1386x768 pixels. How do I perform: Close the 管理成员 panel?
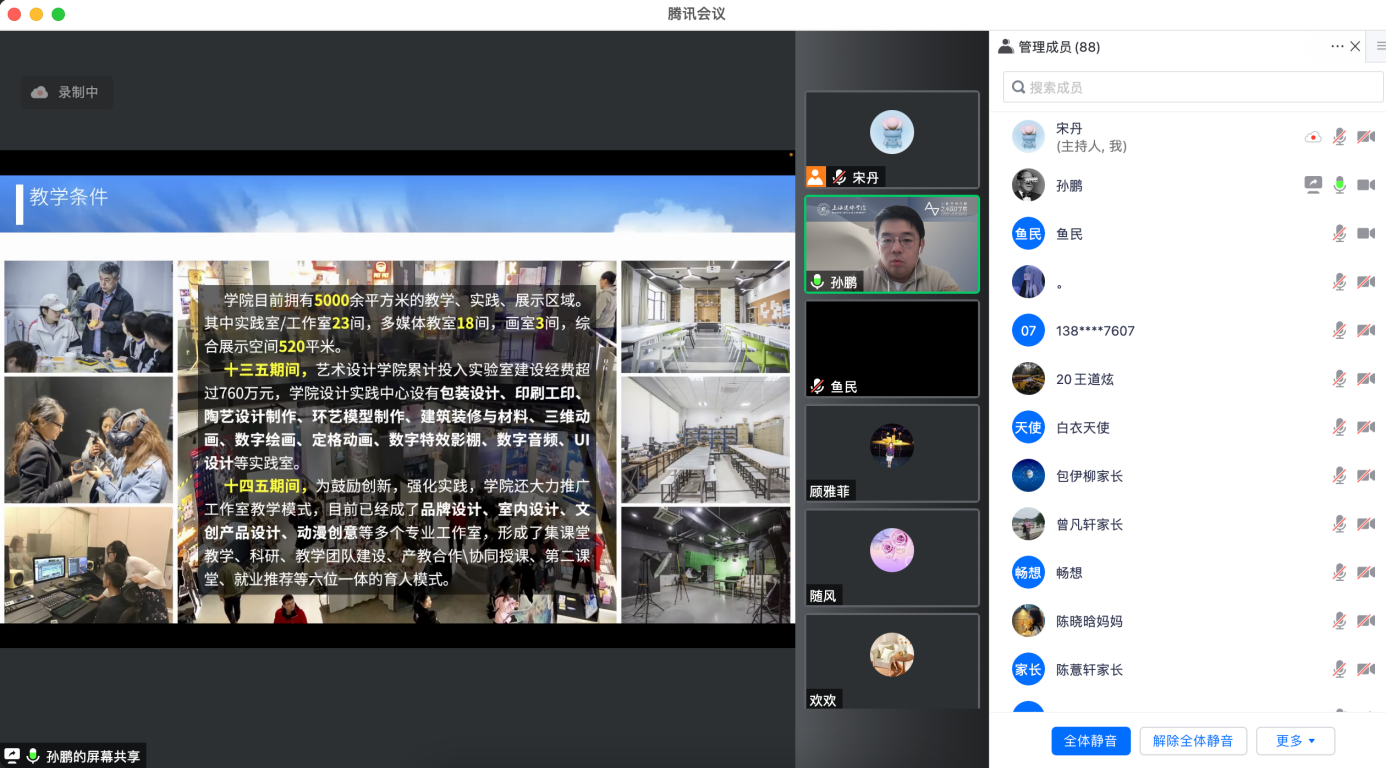(1355, 47)
